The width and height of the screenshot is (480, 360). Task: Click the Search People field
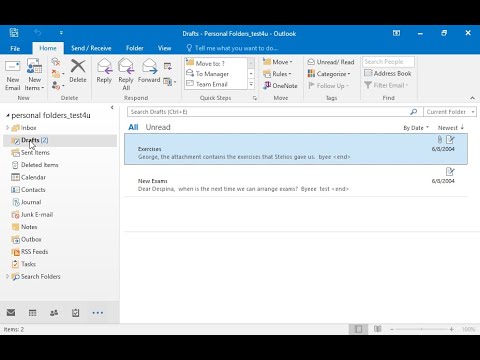[x=389, y=62]
